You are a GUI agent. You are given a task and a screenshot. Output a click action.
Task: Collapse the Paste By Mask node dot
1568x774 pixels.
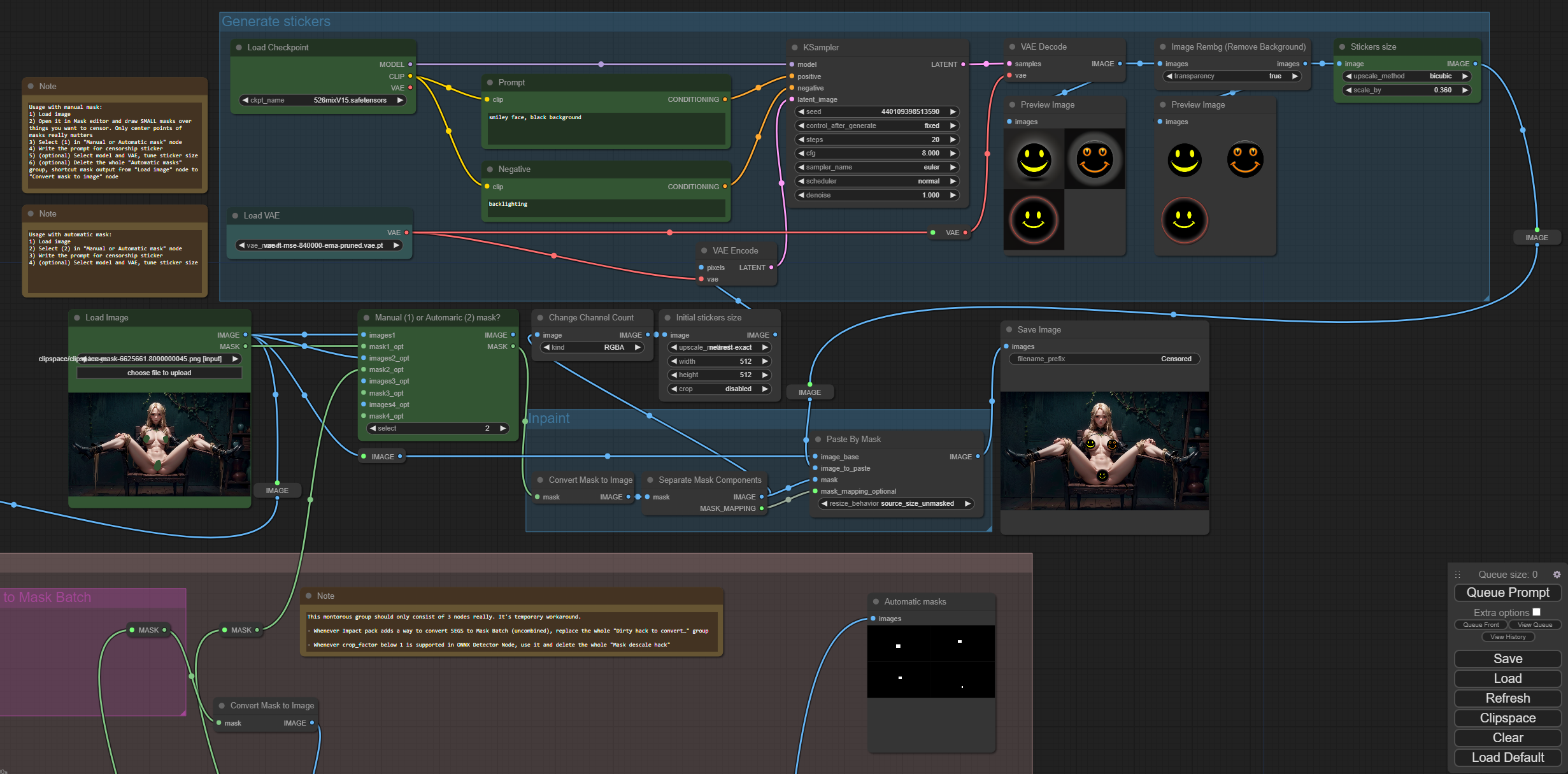click(818, 440)
